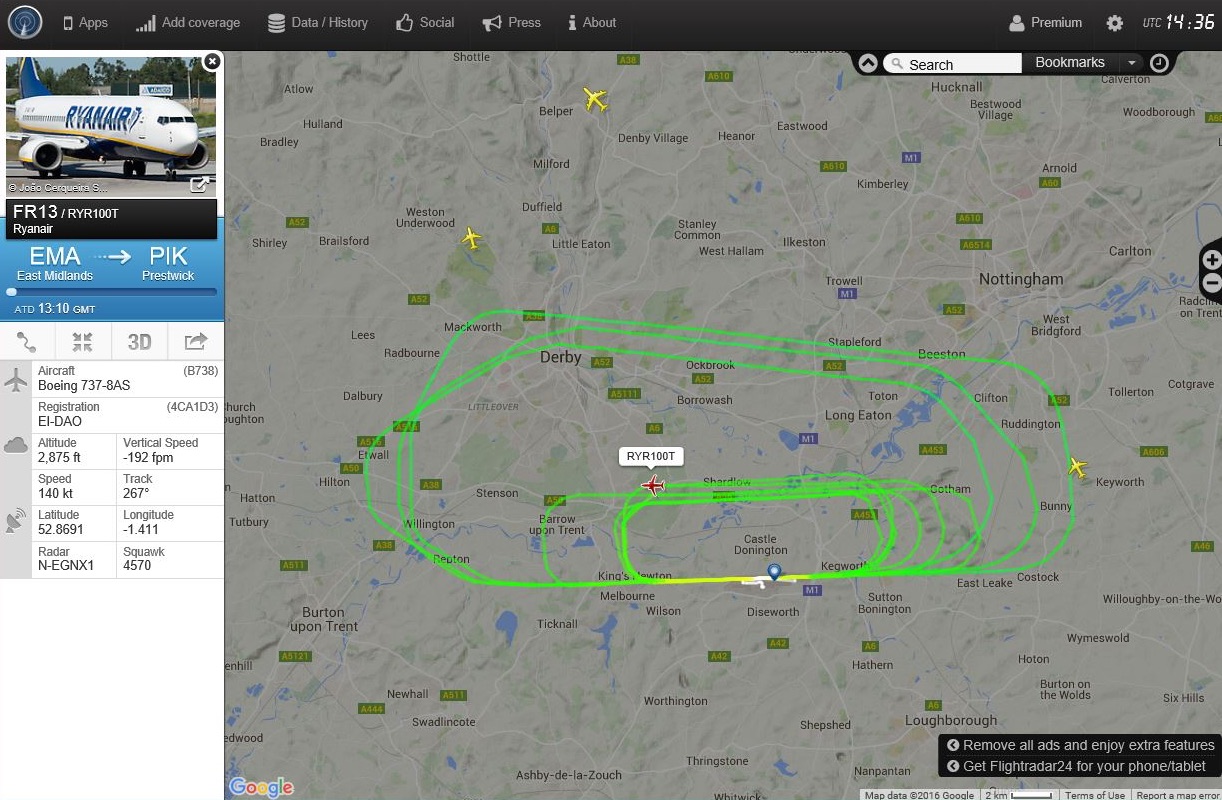Click the center-on-aircraft arrows icon
This screenshot has width=1222, height=800.
point(83,342)
